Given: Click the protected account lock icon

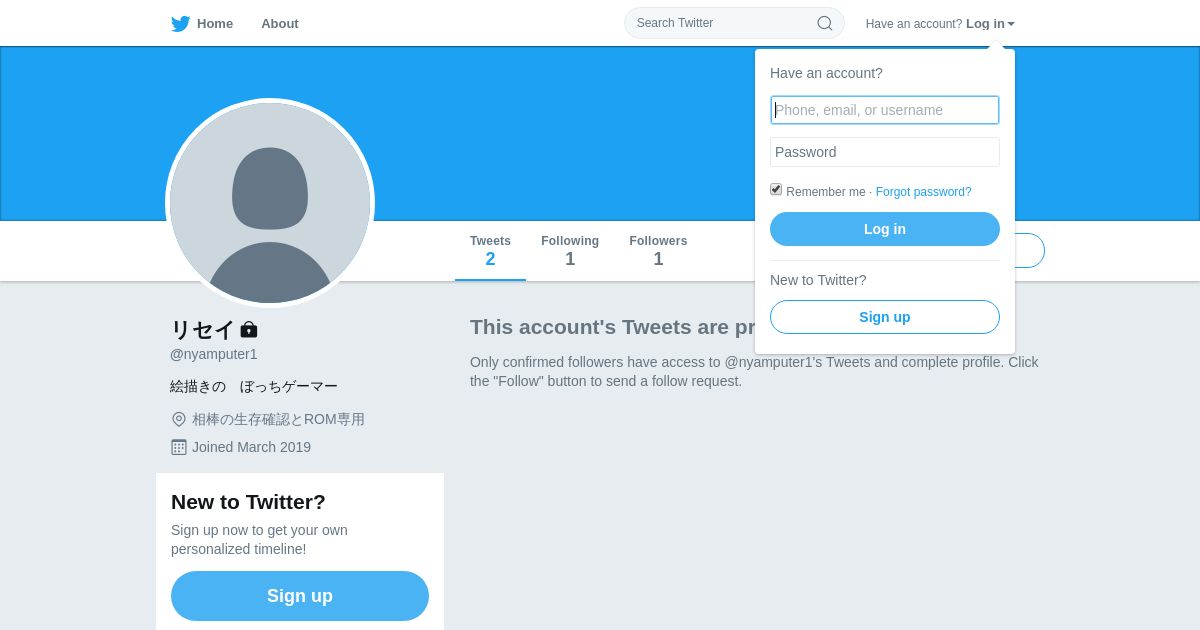Looking at the screenshot, I should 249,329.
